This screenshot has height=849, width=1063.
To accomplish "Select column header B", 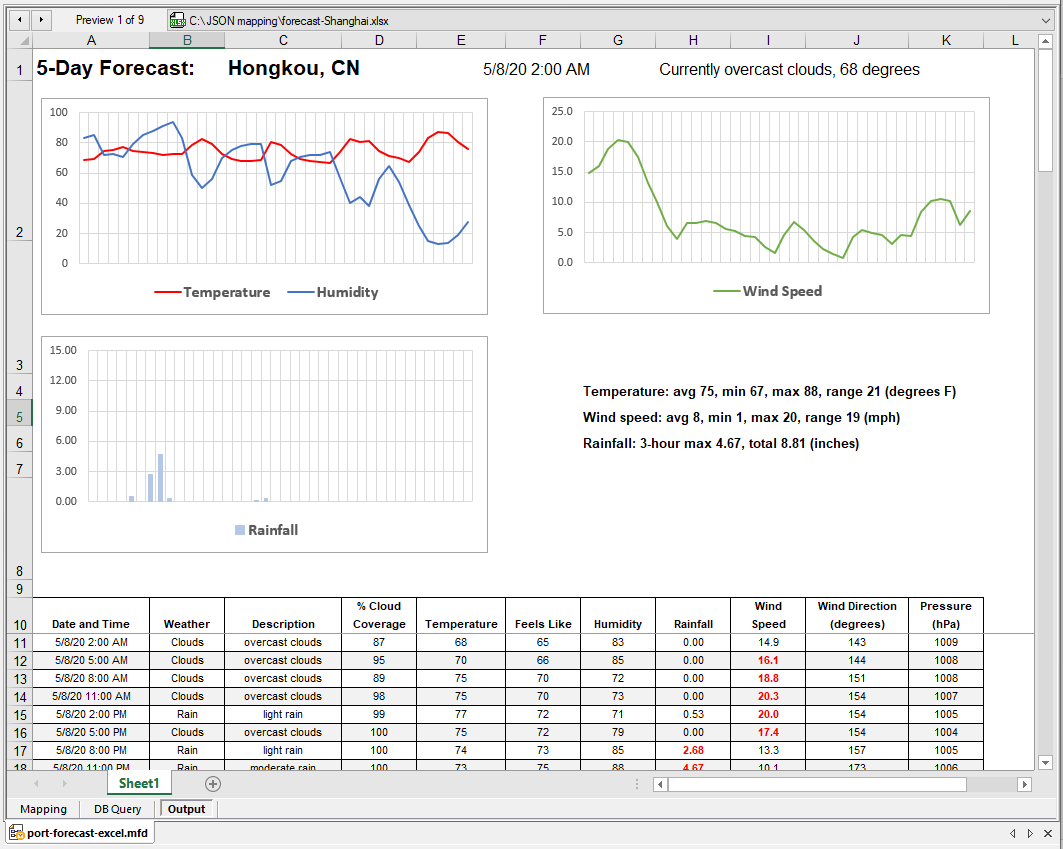I will (x=186, y=40).
